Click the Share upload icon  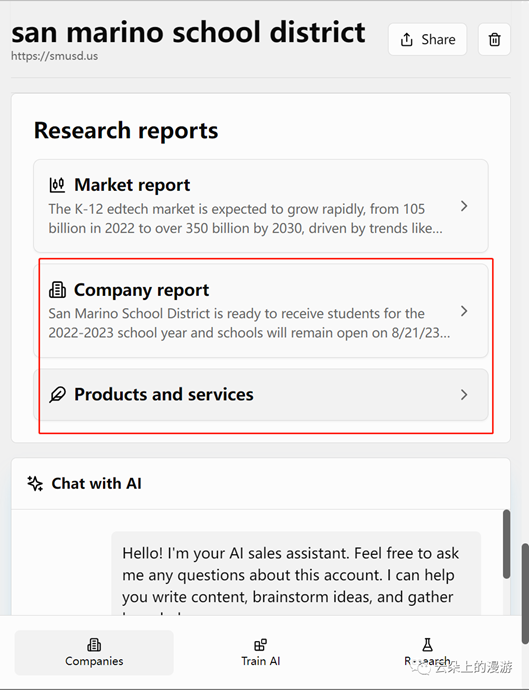(x=407, y=40)
